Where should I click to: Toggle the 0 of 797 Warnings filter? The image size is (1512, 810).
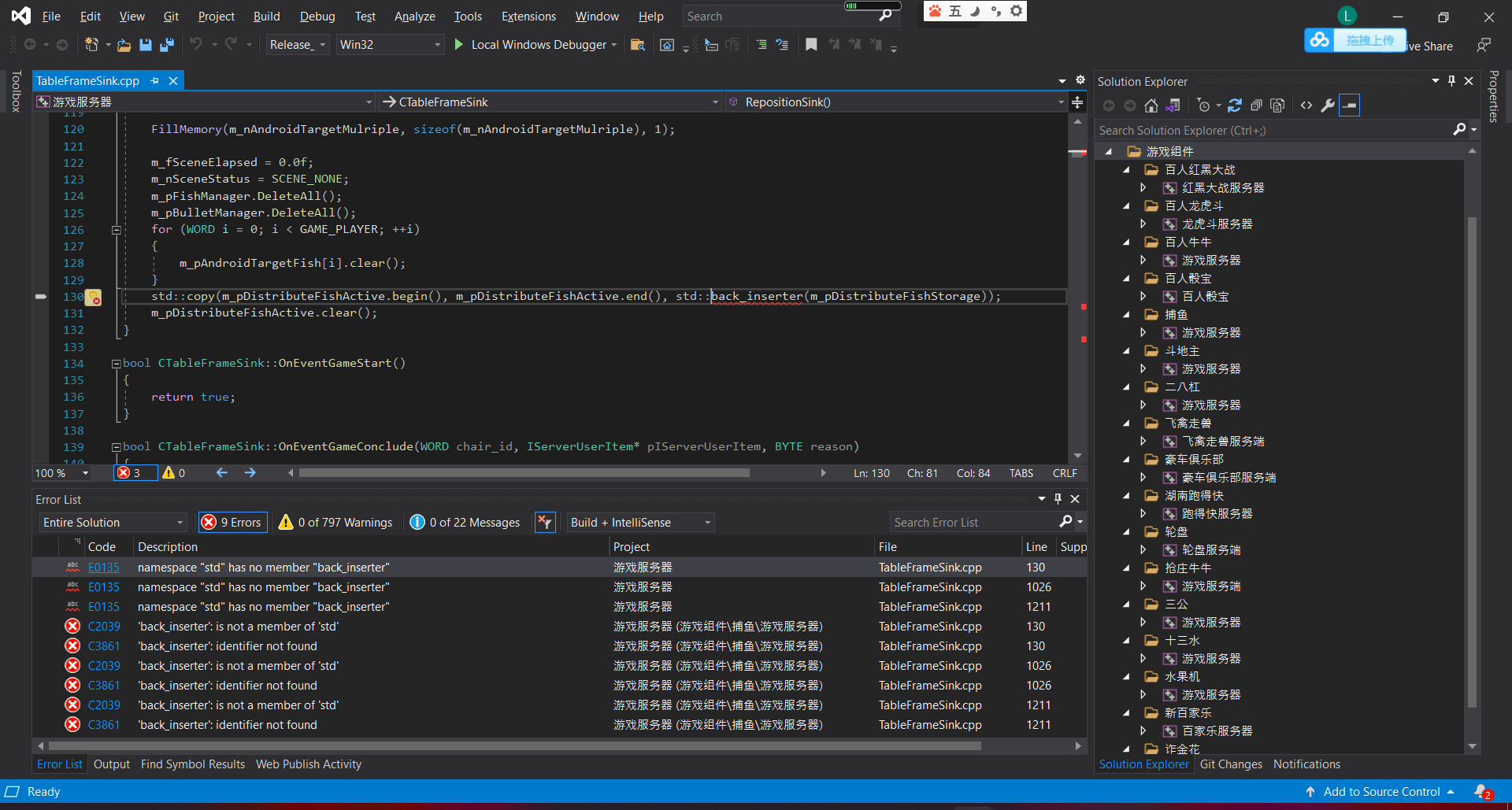click(336, 522)
